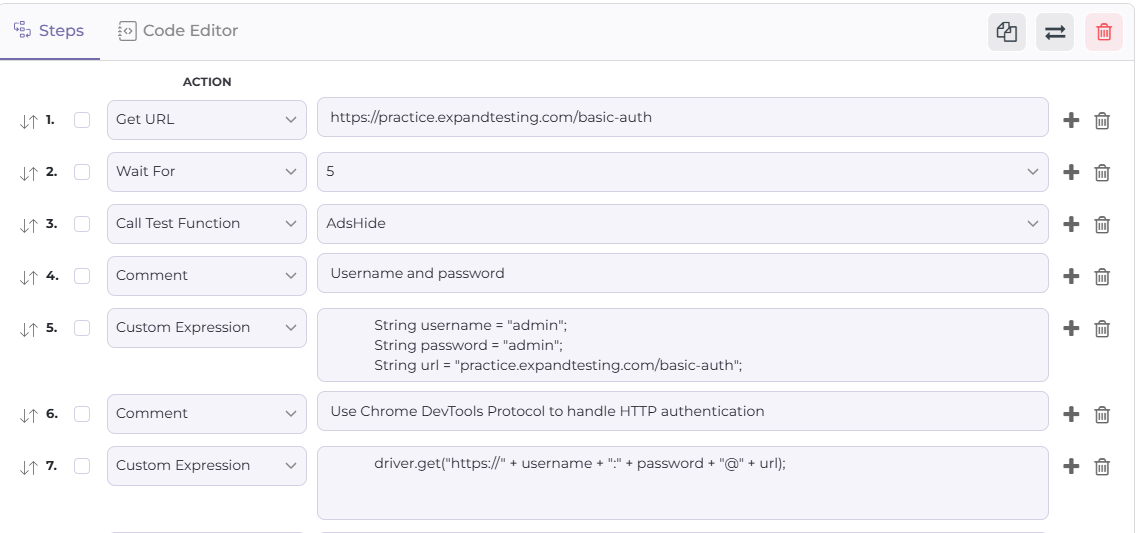Add a step after step 5 plus icon
Screen dimensions: 1139x533
pos(1071,328)
